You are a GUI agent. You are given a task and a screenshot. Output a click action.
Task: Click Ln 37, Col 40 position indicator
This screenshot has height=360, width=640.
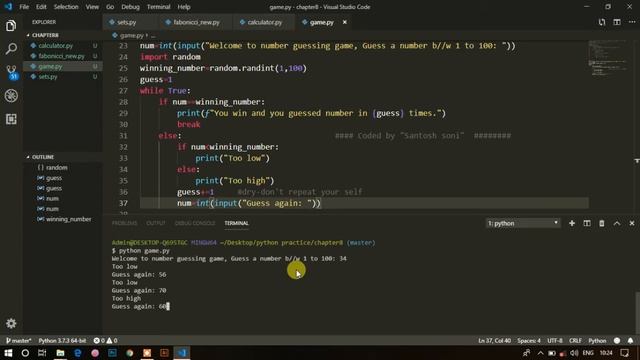494,340
